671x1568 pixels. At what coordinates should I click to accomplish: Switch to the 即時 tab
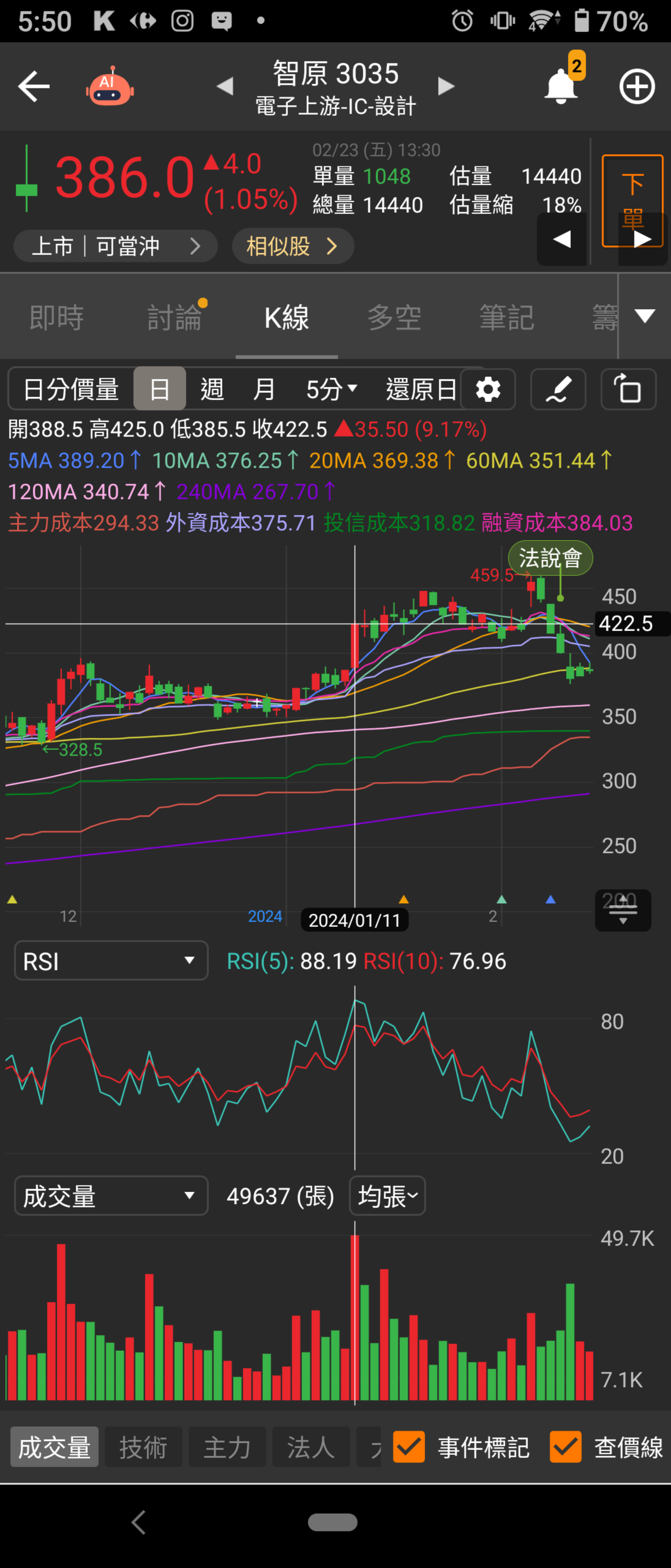coord(57,318)
